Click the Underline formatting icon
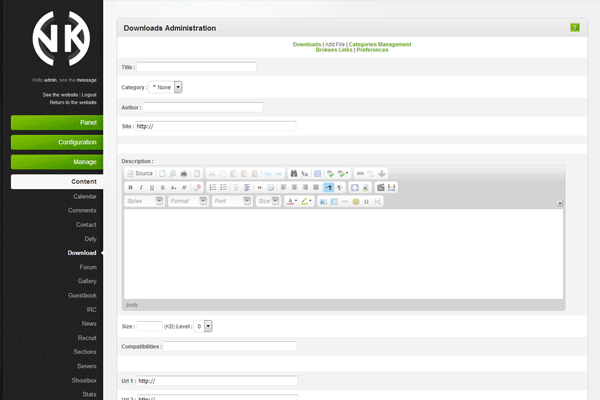The image size is (600, 400). (x=152, y=187)
